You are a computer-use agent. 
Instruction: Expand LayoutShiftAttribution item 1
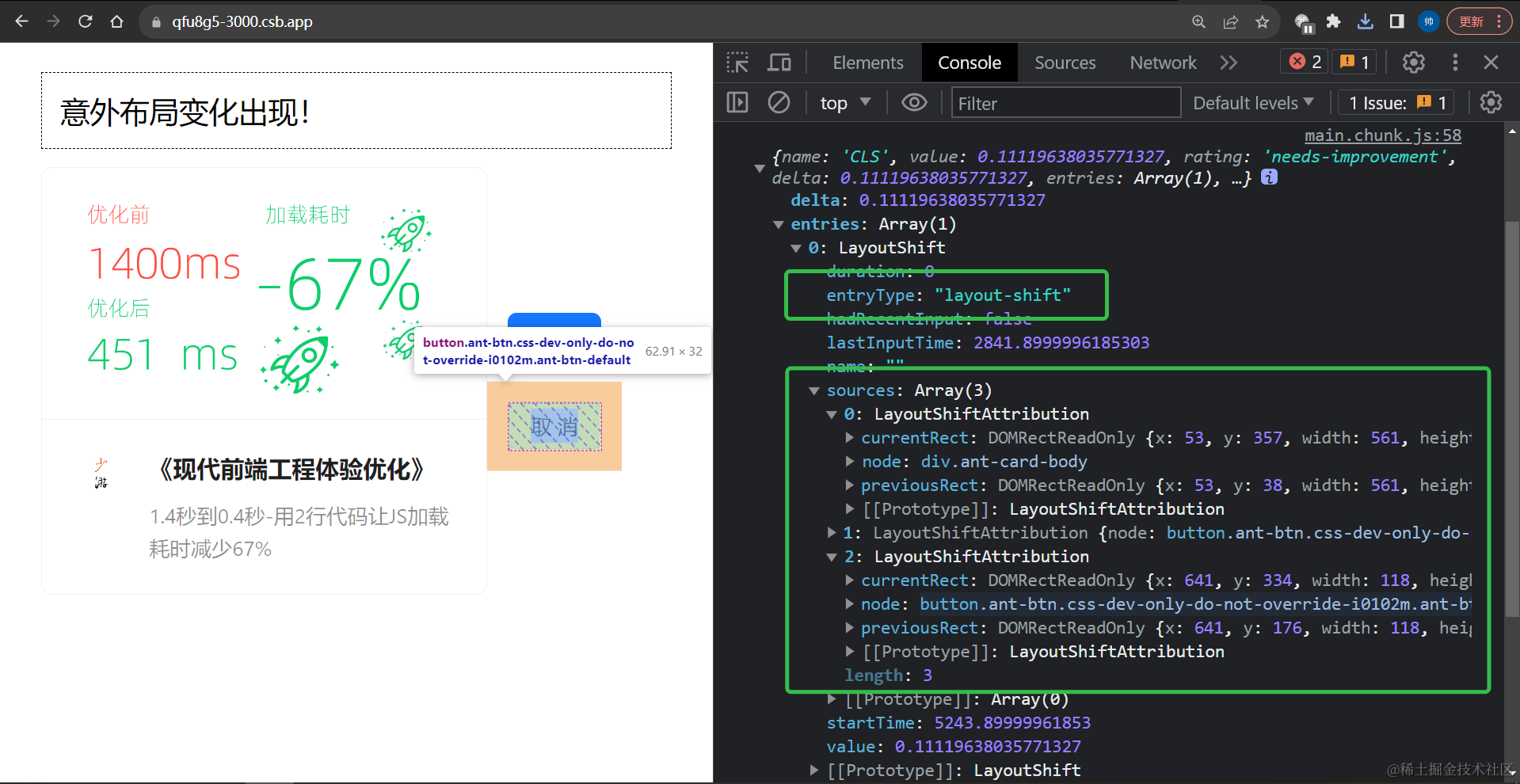tap(832, 533)
